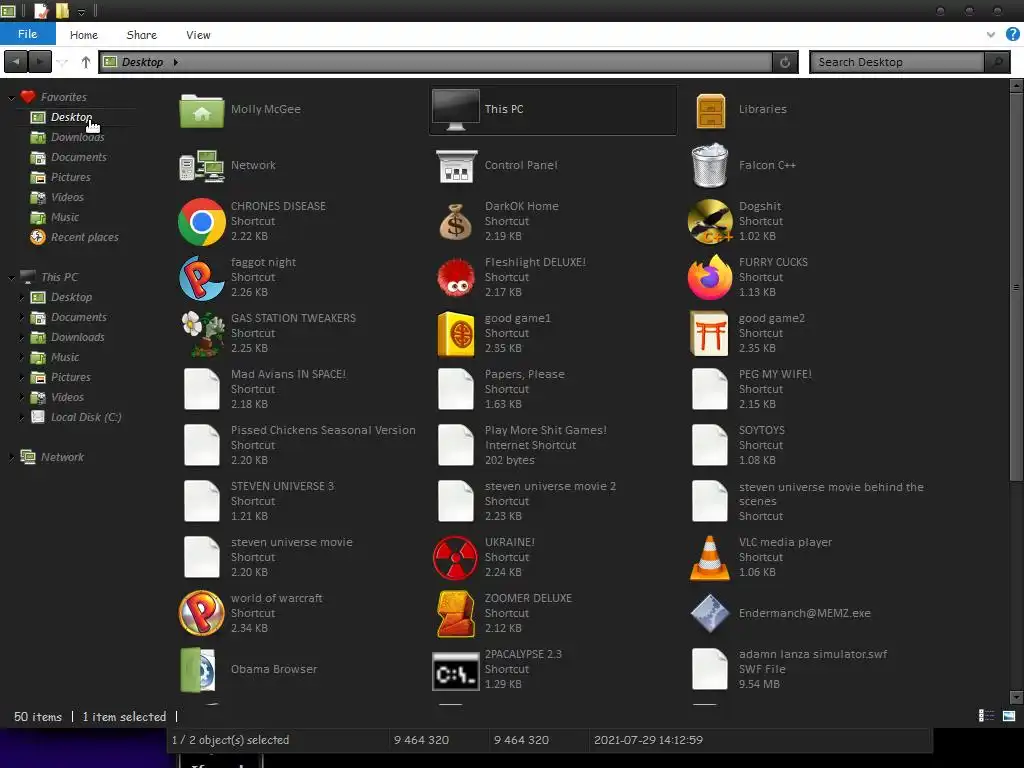Select the Endermanch@MEMZ.exe icon
Viewport: 1024px width, 768px height.
click(710, 613)
